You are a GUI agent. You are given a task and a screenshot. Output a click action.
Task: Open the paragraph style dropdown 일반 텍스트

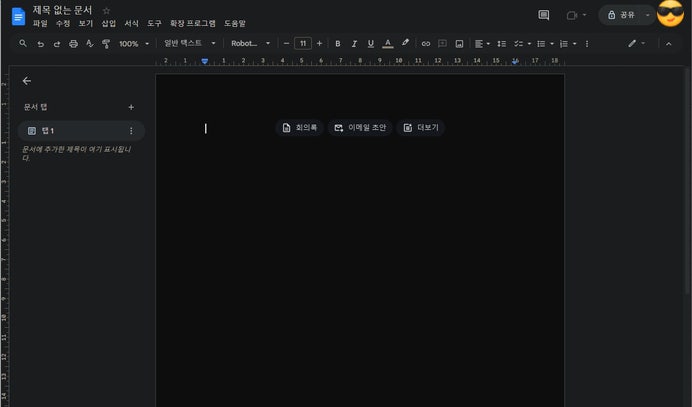189,43
